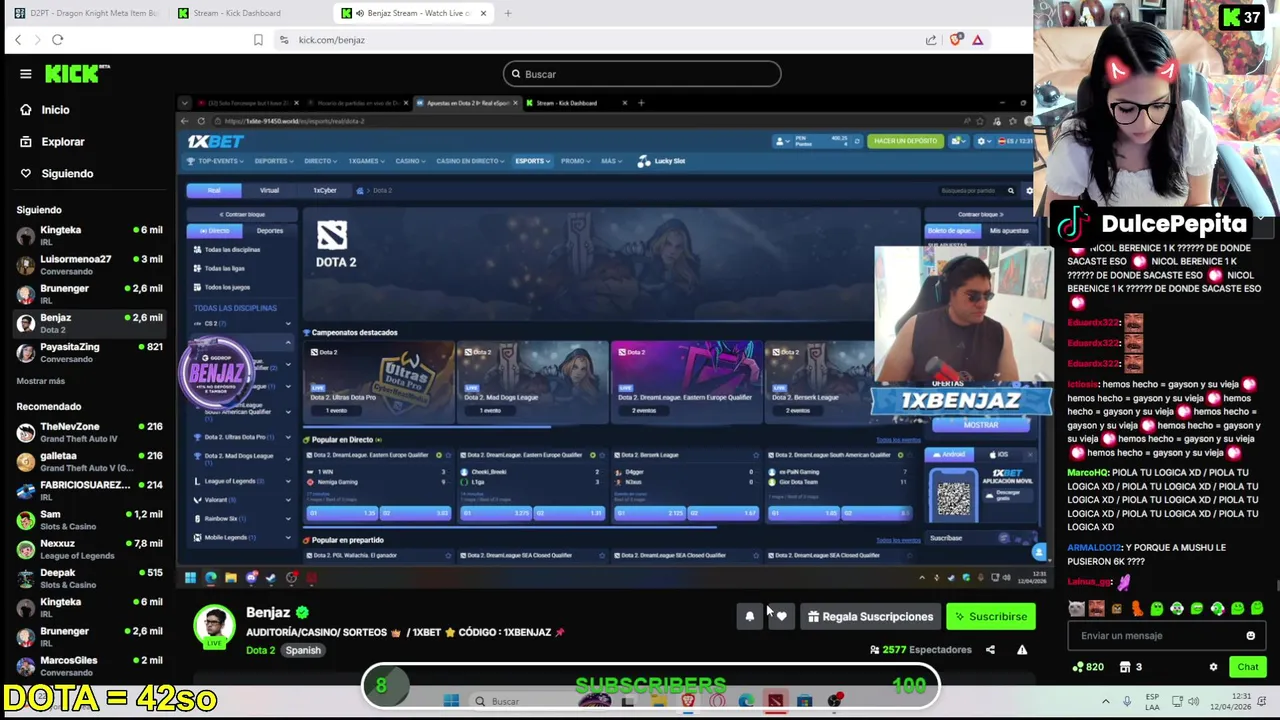The height and width of the screenshot is (720, 1280).
Task: Go back in browser
Action: [x=18, y=40]
